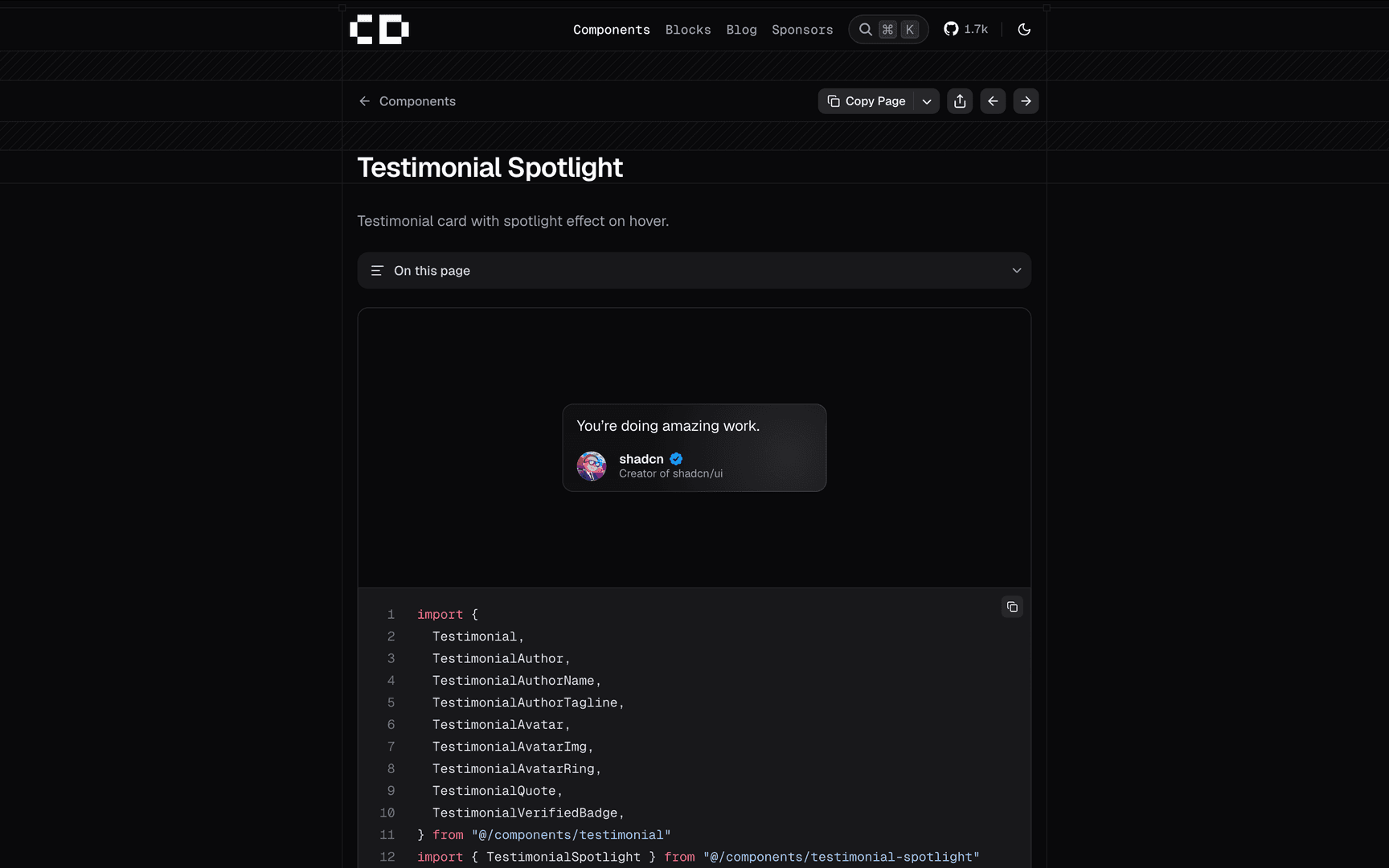Click the site logo in the header
Image resolution: width=1389 pixels, height=868 pixels.
click(x=379, y=30)
